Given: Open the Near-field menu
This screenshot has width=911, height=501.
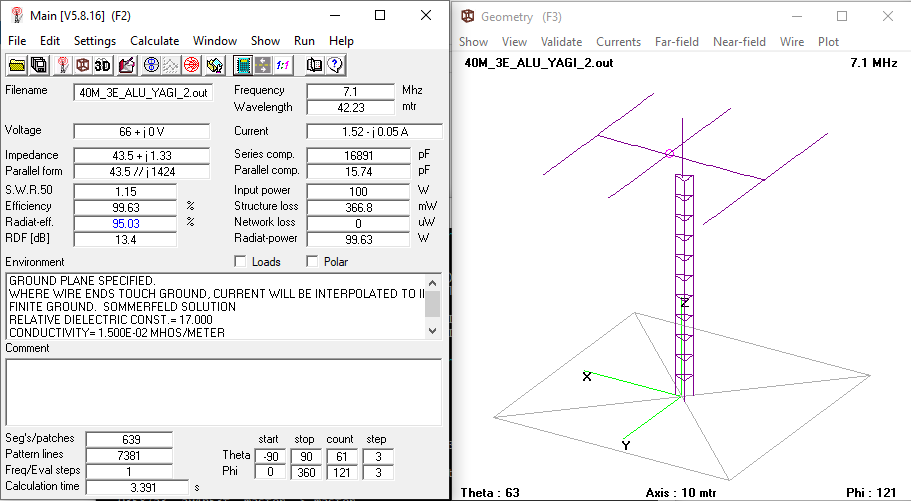Looking at the screenshot, I should click(x=739, y=42).
